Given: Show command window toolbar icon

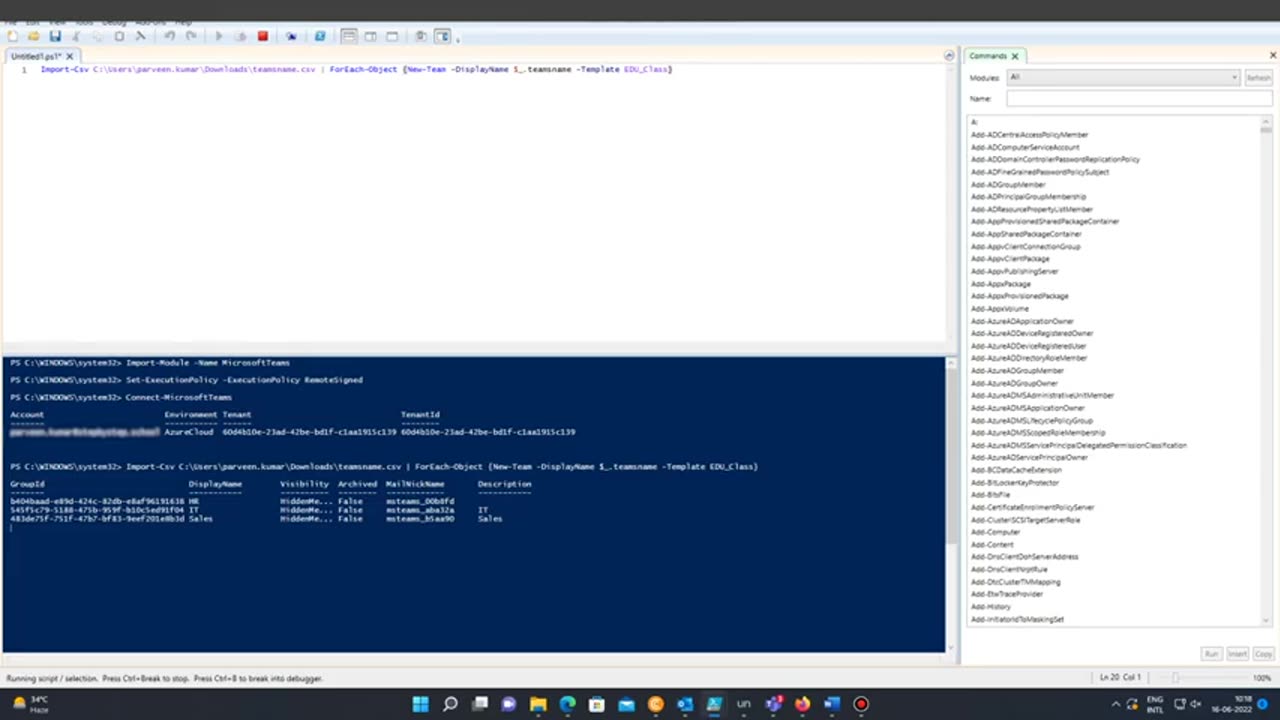Looking at the screenshot, I should (421, 36).
